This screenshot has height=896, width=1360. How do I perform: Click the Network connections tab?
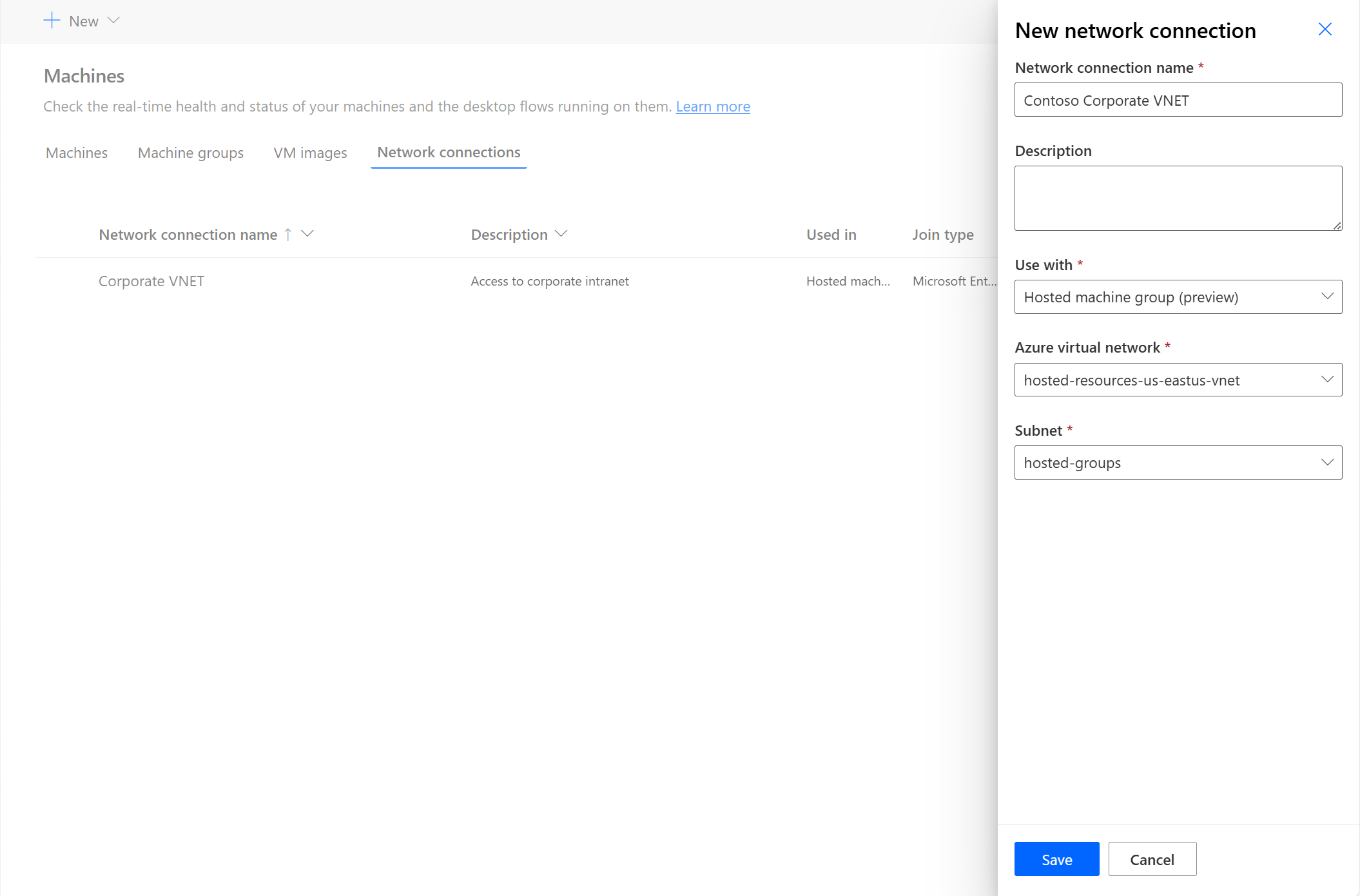point(449,152)
